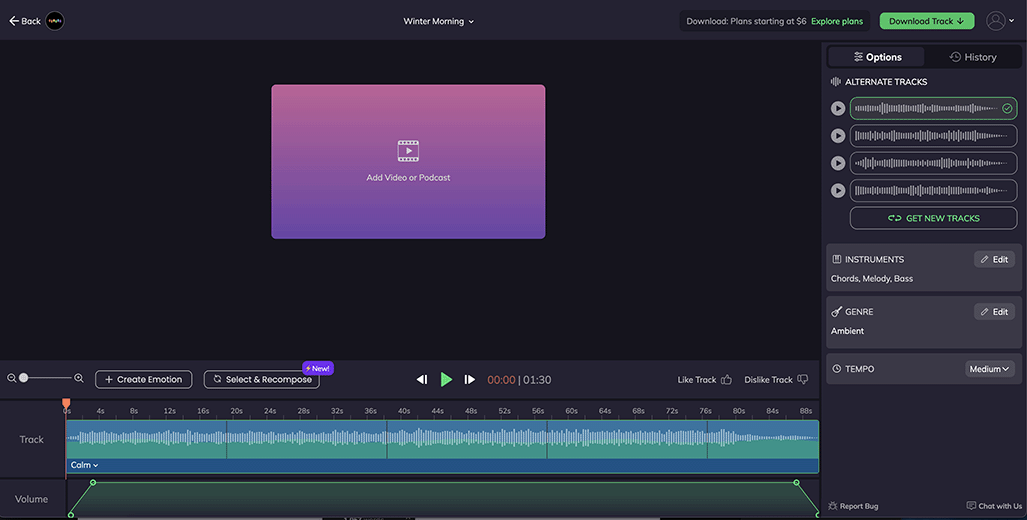Edit the Instruments setting
The height and width of the screenshot is (520, 1027).
(994, 259)
